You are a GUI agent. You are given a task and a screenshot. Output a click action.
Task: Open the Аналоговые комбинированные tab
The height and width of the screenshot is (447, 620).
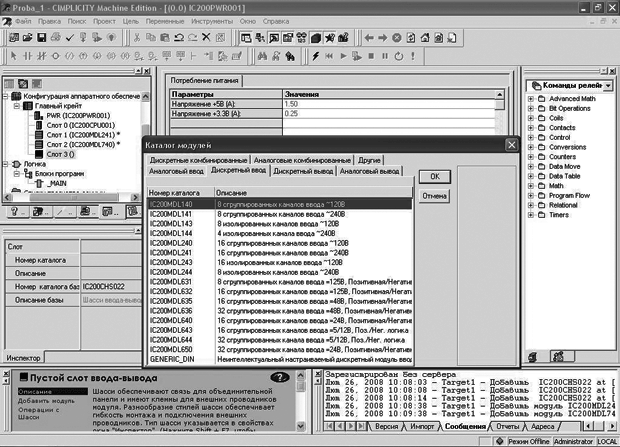point(302,160)
